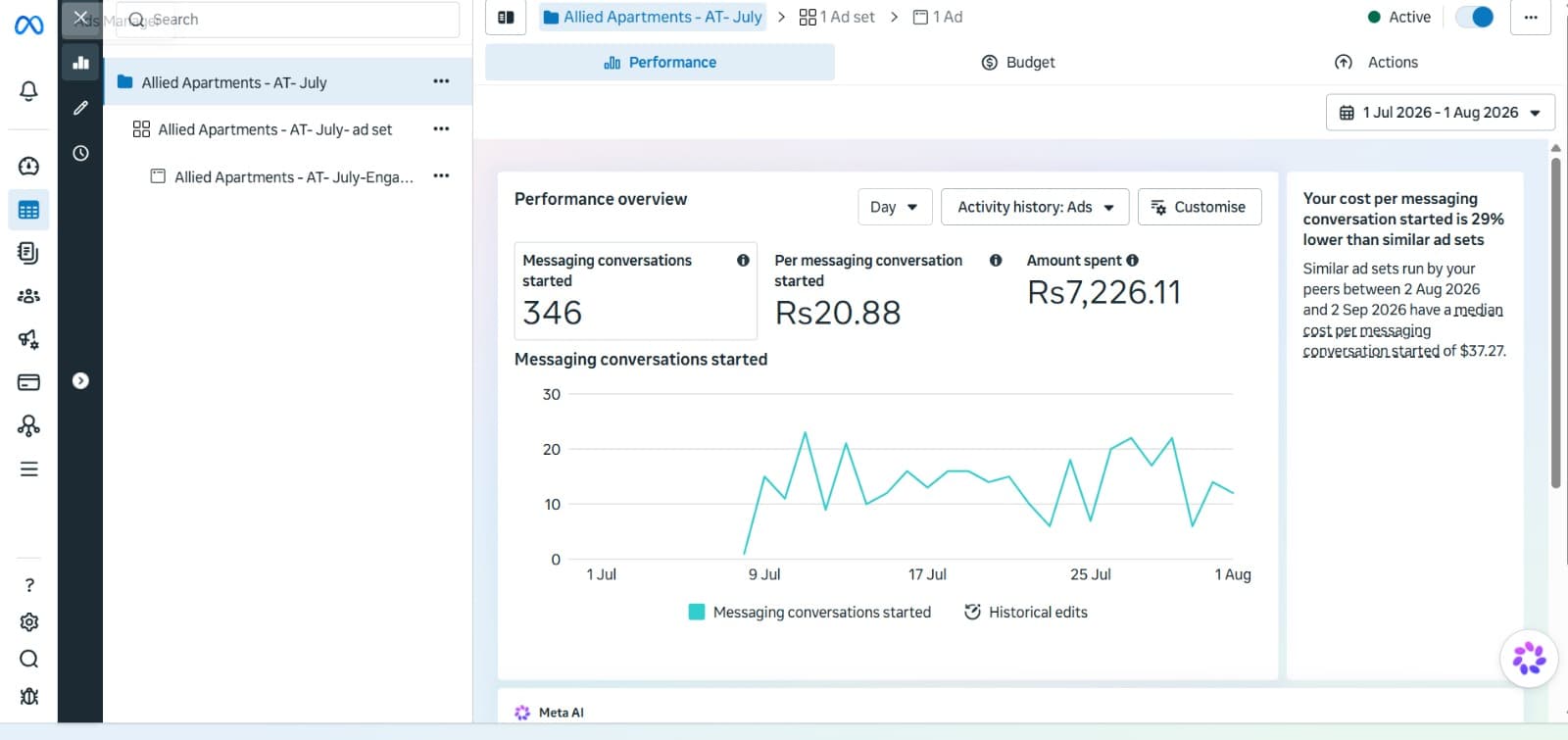Image resolution: width=1568 pixels, height=740 pixels.
Task: Toggle the side panel layout button
Action: tap(506, 17)
